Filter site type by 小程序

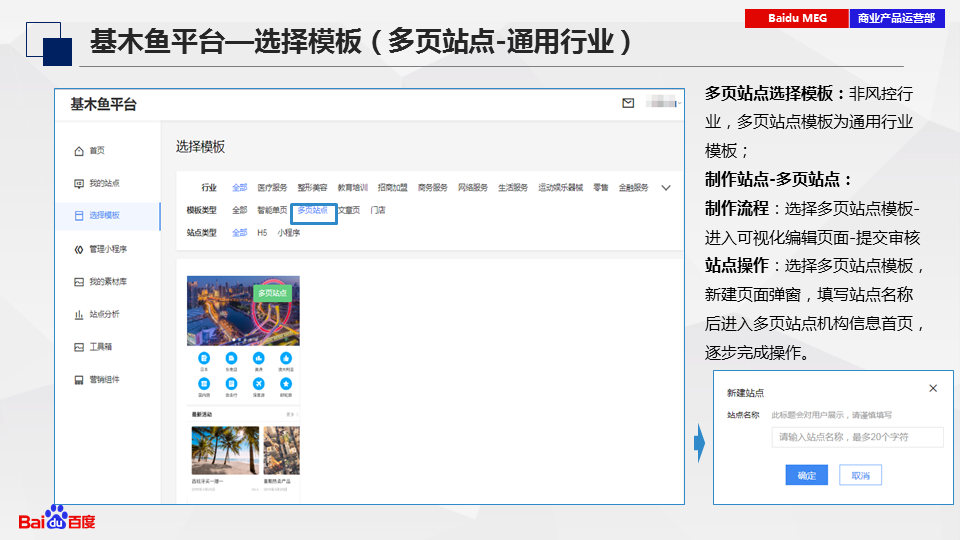pyautogui.click(x=288, y=233)
